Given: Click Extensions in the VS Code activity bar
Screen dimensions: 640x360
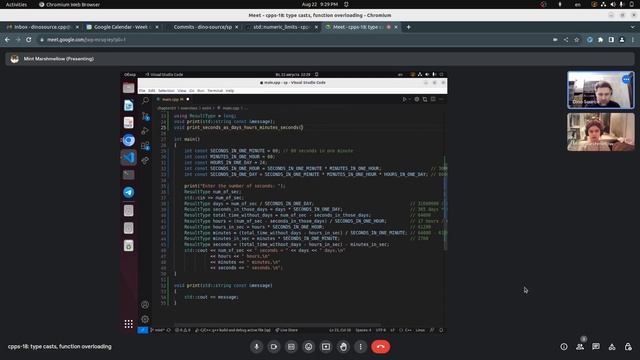Looking at the screenshot, I should [145, 146].
